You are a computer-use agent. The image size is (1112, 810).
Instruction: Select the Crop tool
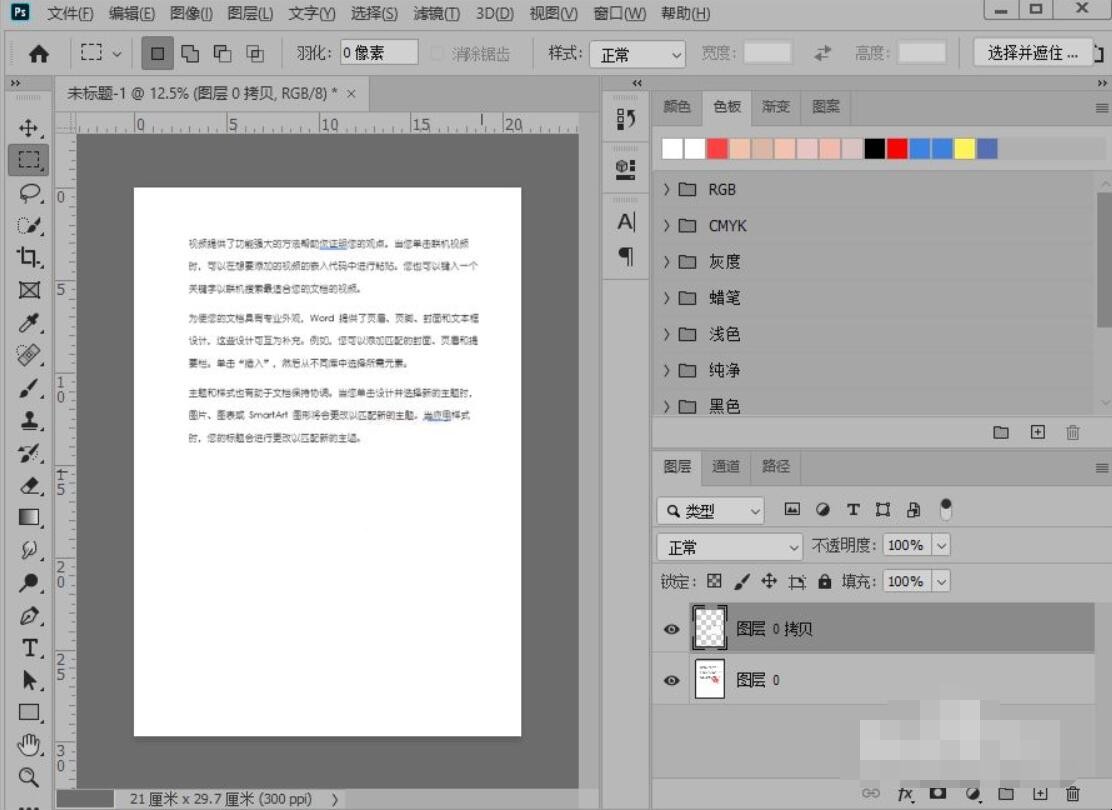(x=28, y=257)
